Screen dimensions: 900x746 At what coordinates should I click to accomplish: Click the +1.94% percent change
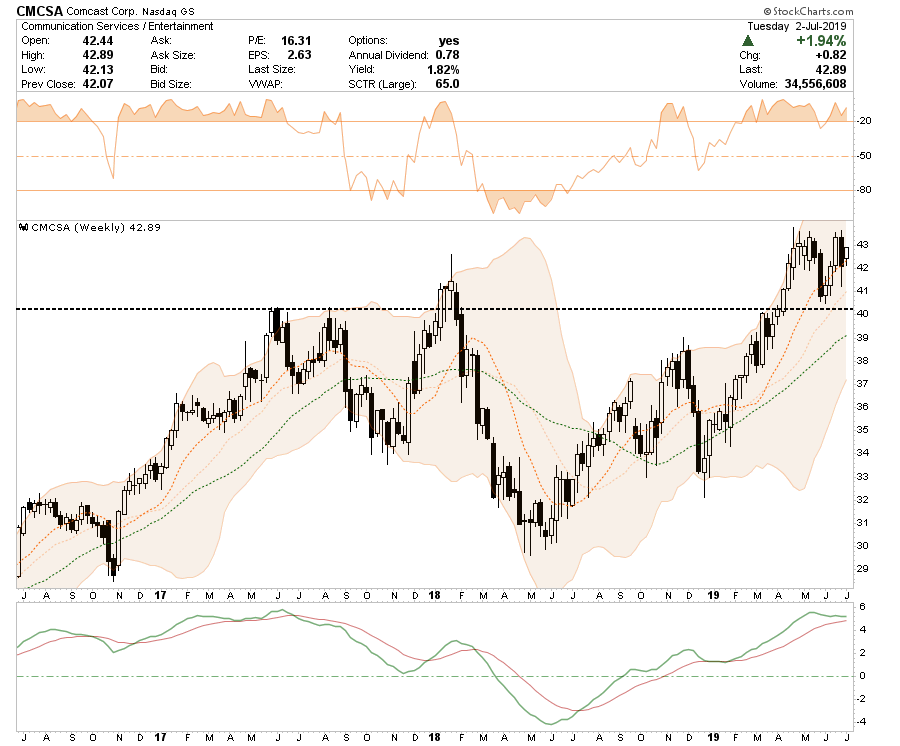(821, 41)
